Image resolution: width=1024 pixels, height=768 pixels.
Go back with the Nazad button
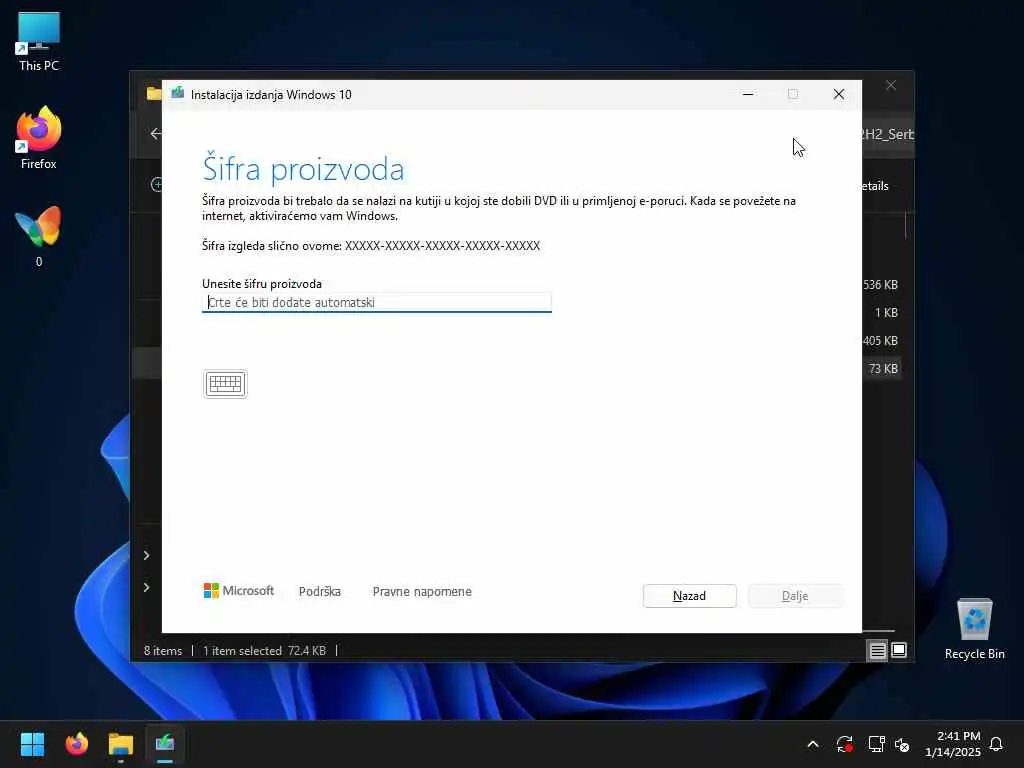tap(690, 596)
